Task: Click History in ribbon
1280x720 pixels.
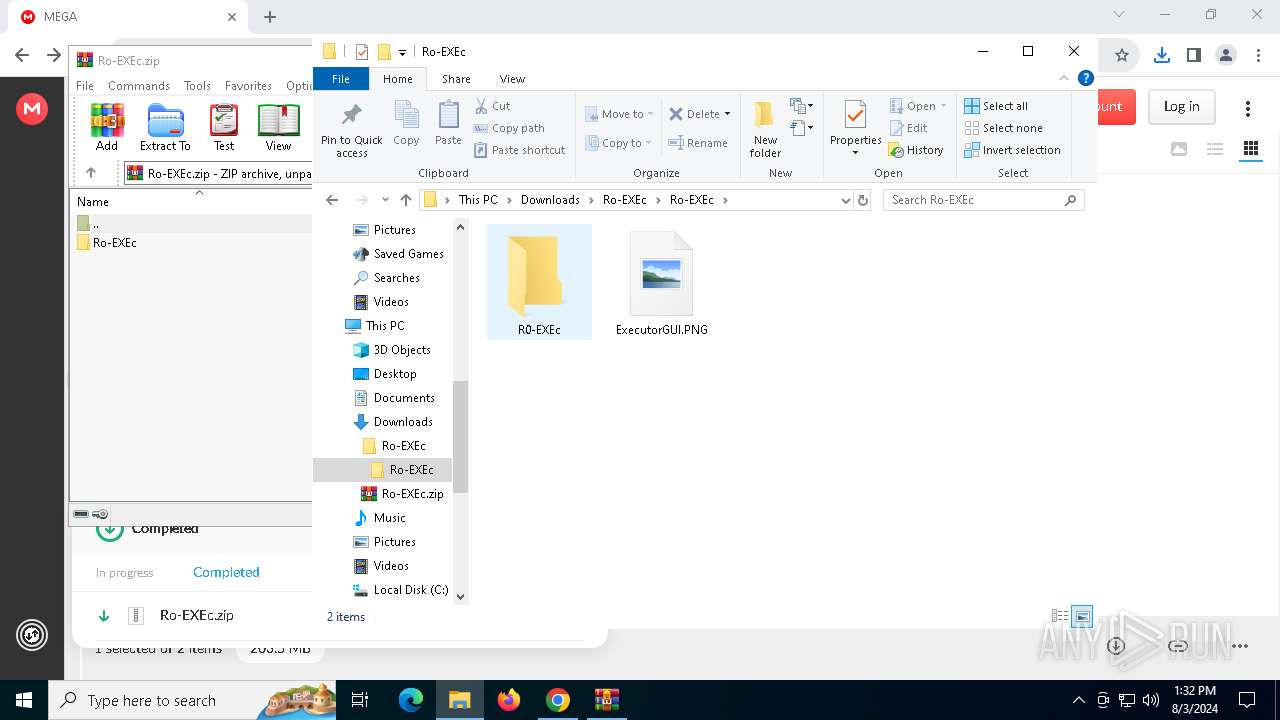Action: click(916, 150)
